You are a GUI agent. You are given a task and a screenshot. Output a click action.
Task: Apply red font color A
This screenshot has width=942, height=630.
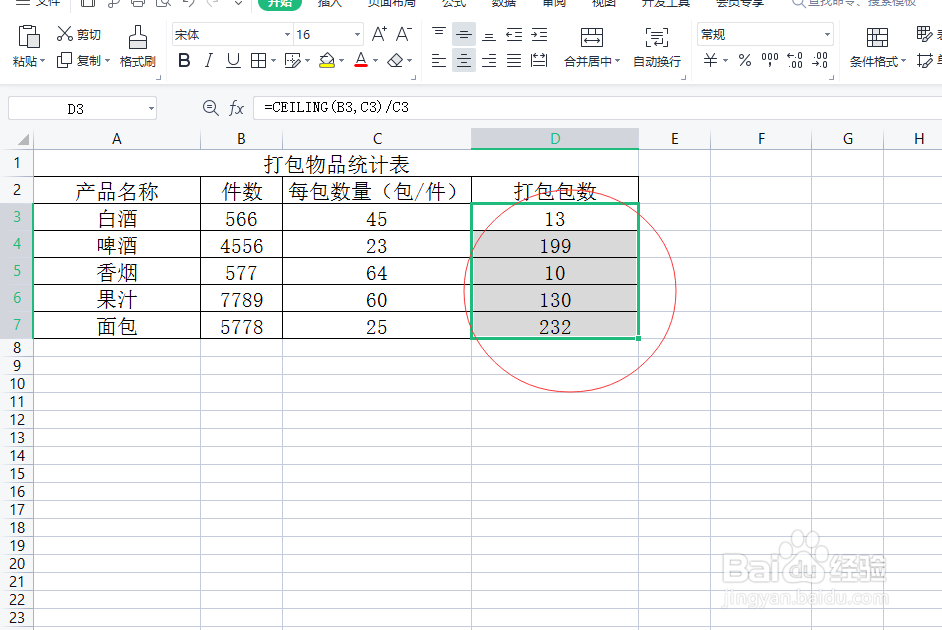[360, 61]
